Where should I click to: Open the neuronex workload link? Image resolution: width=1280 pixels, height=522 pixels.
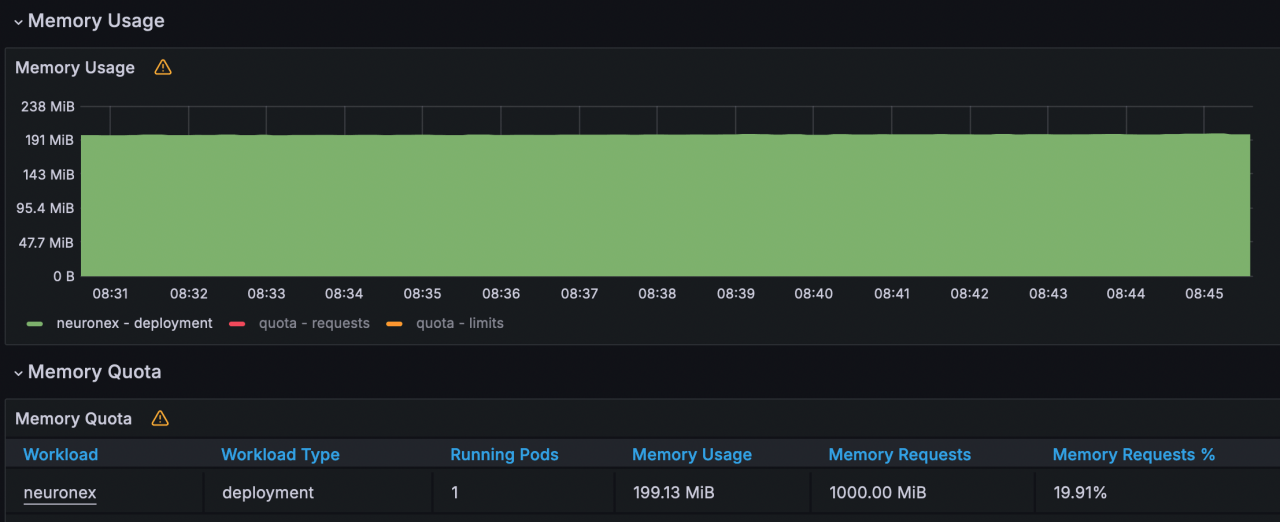pyautogui.click(x=60, y=493)
